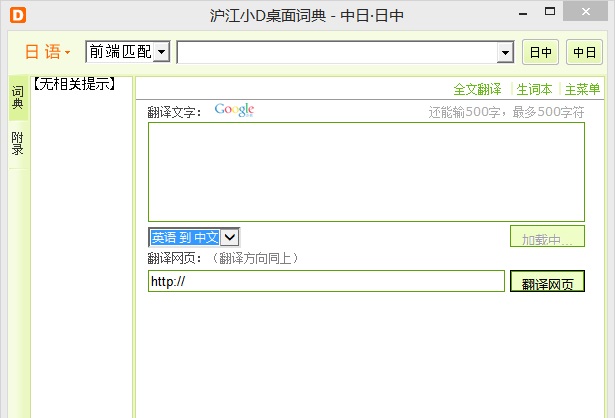
Task: Click the 加载中… translate button
Action: [547, 236]
